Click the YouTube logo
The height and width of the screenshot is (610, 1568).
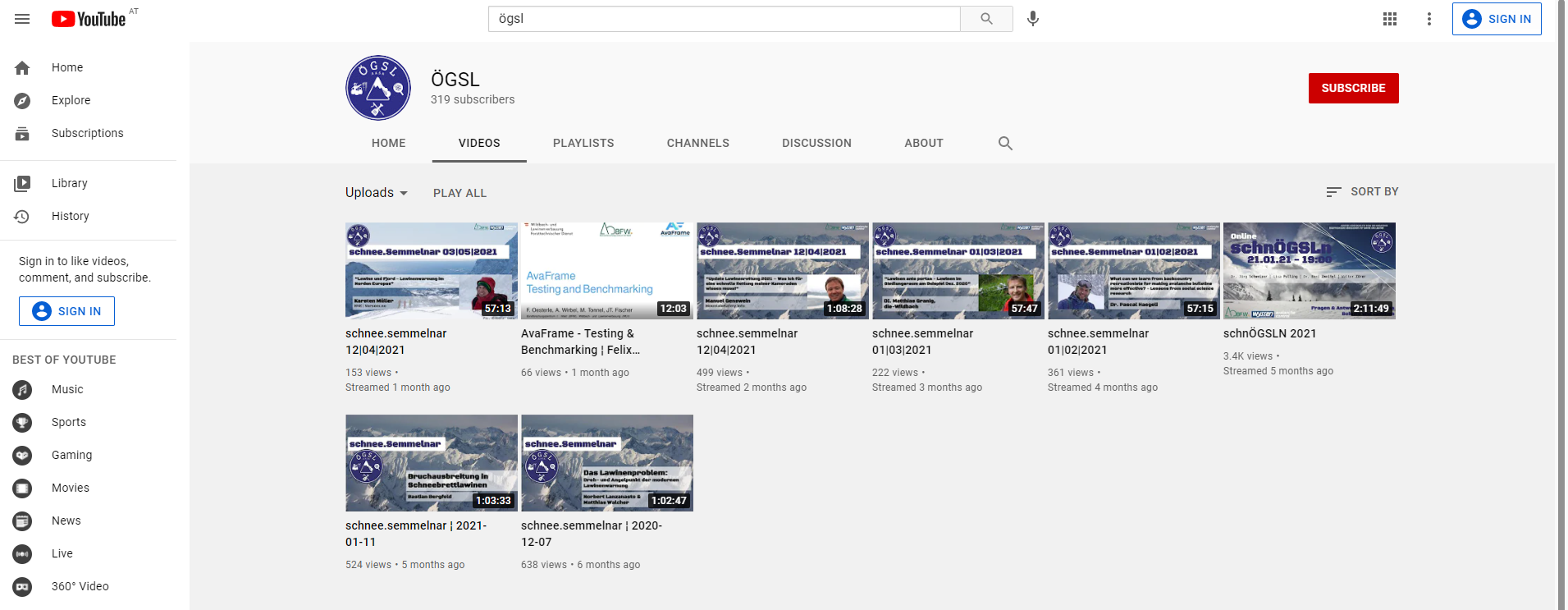(89, 19)
